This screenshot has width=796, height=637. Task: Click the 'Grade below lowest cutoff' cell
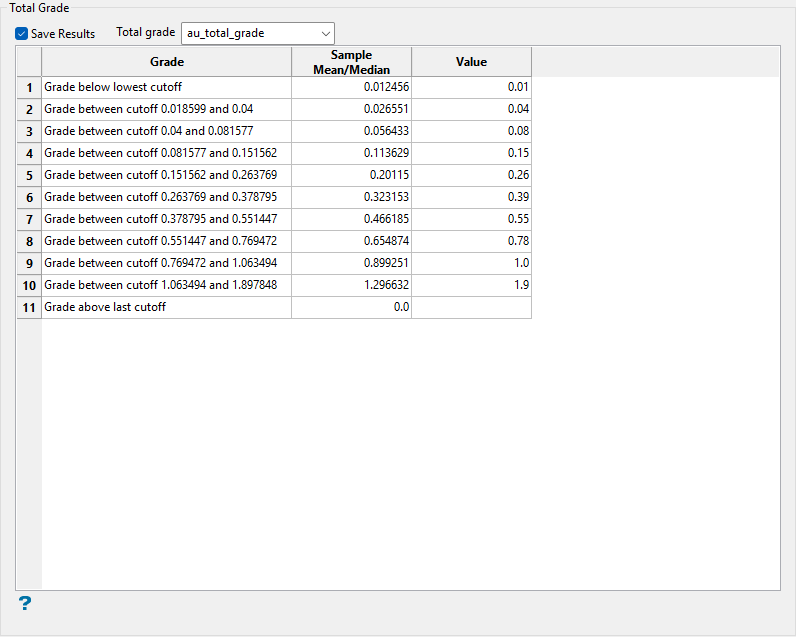pyautogui.click(x=166, y=87)
